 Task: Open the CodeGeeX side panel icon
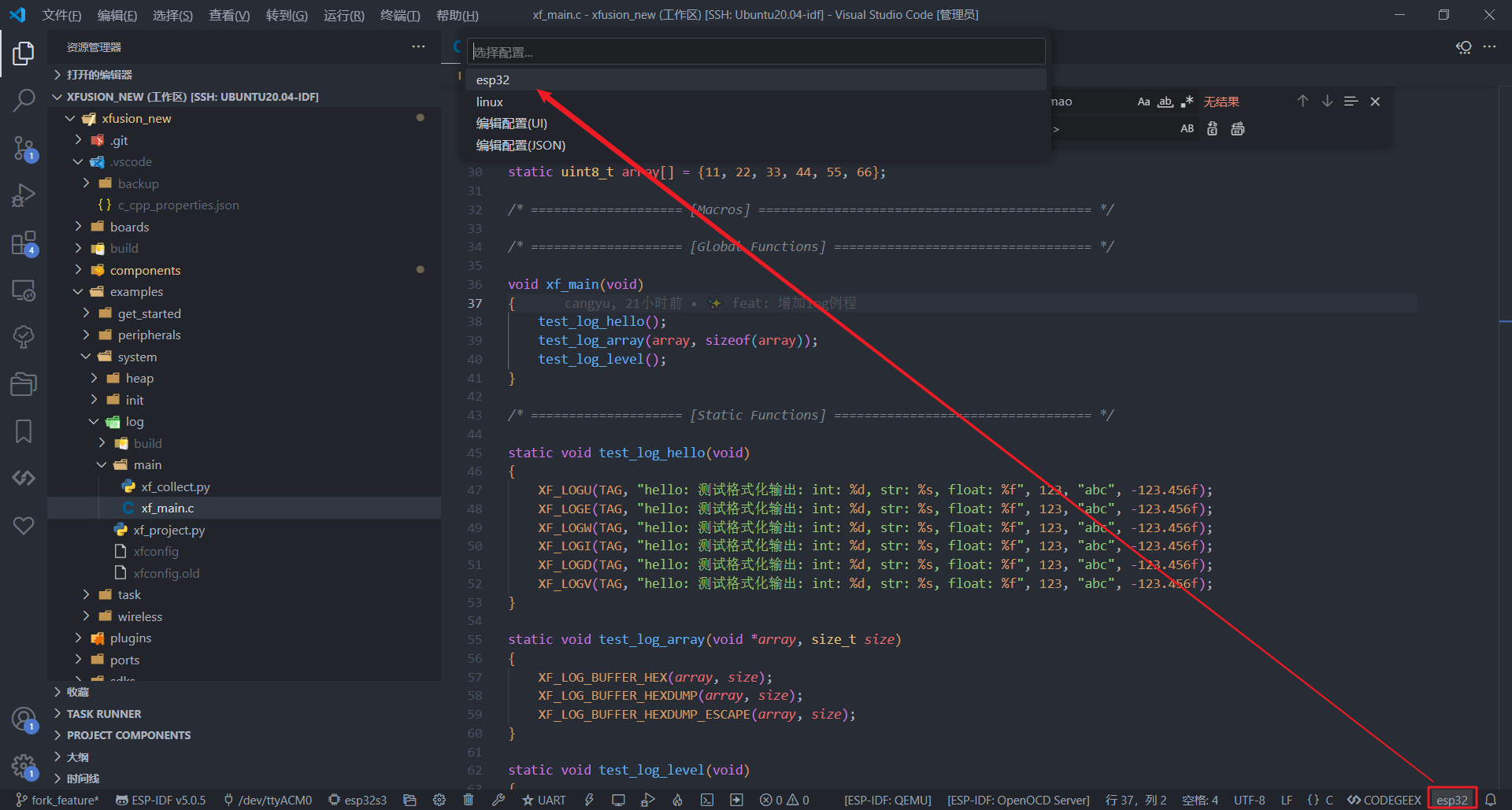(x=24, y=478)
